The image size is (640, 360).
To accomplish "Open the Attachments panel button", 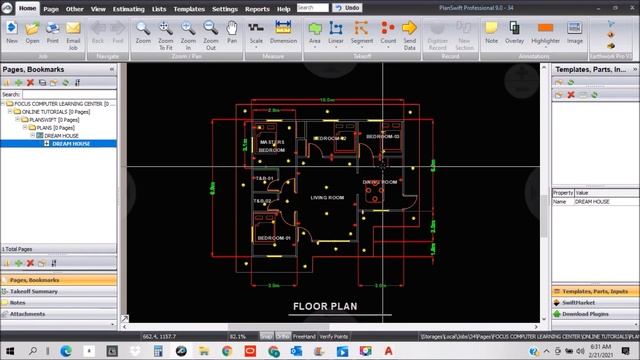I will (58, 314).
